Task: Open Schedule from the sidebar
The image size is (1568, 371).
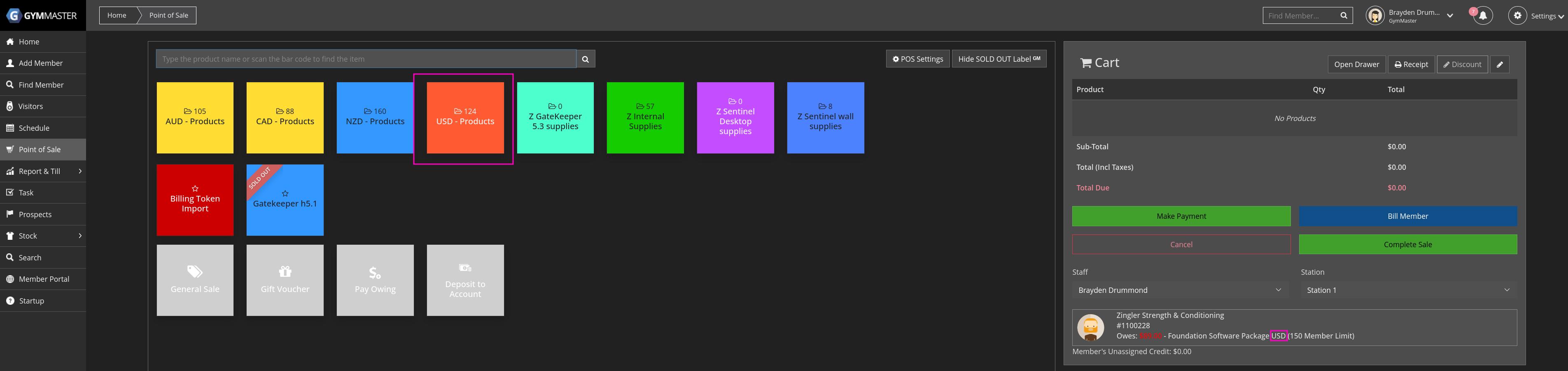Action: pyautogui.click(x=34, y=128)
